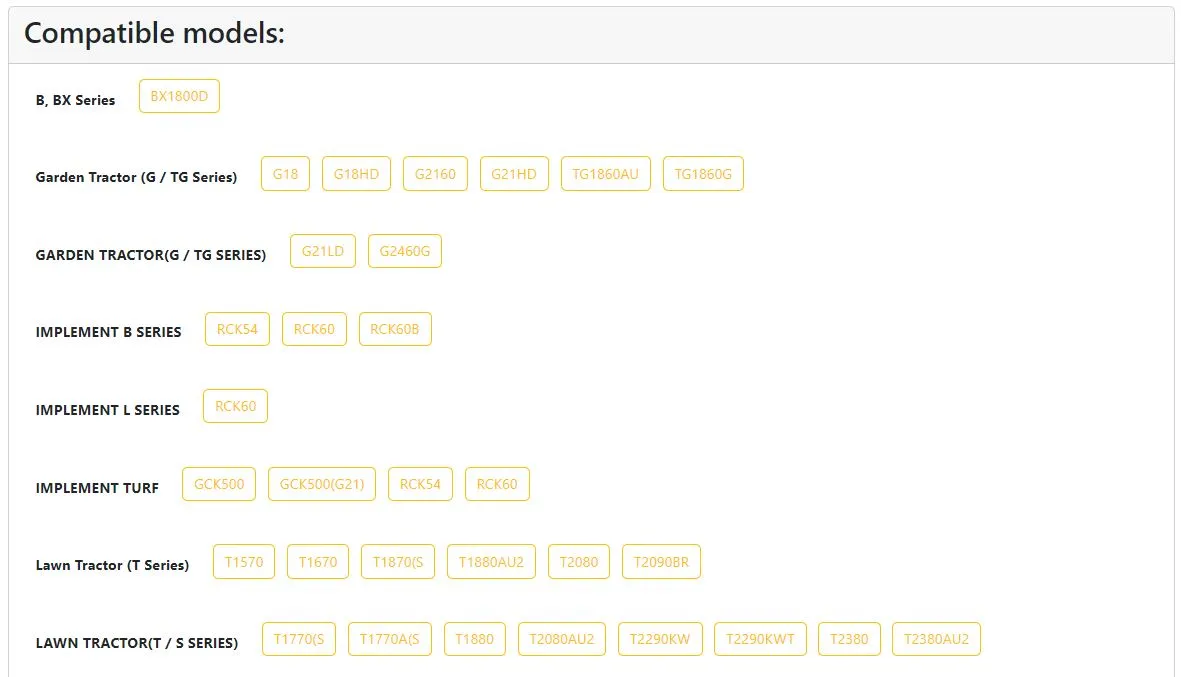Select RCK60 under Implement L Series
Image resolution: width=1181 pixels, height=677 pixels.
pyautogui.click(x=236, y=407)
